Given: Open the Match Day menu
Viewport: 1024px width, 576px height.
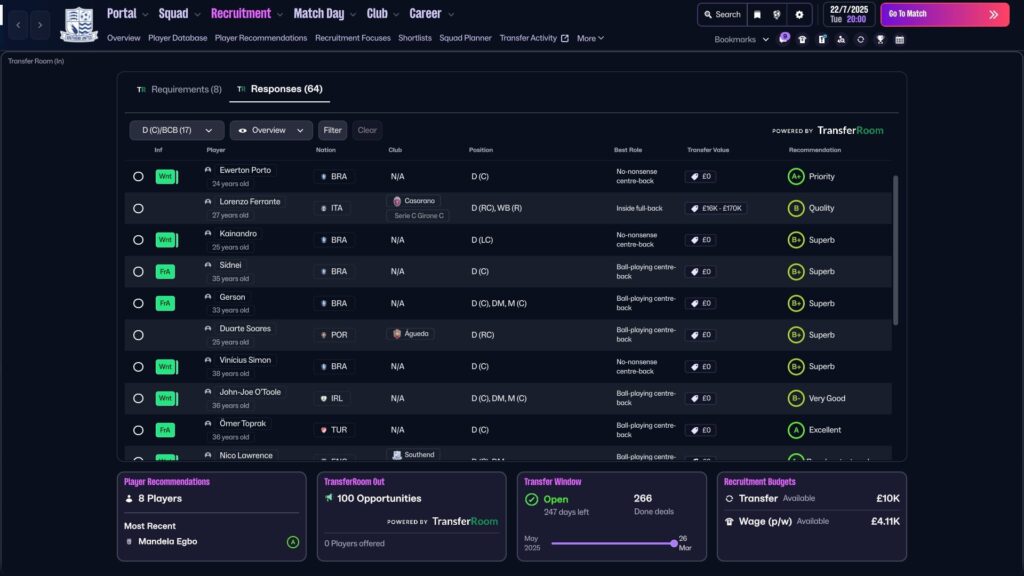Looking at the screenshot, I should (x=324, y=14).
